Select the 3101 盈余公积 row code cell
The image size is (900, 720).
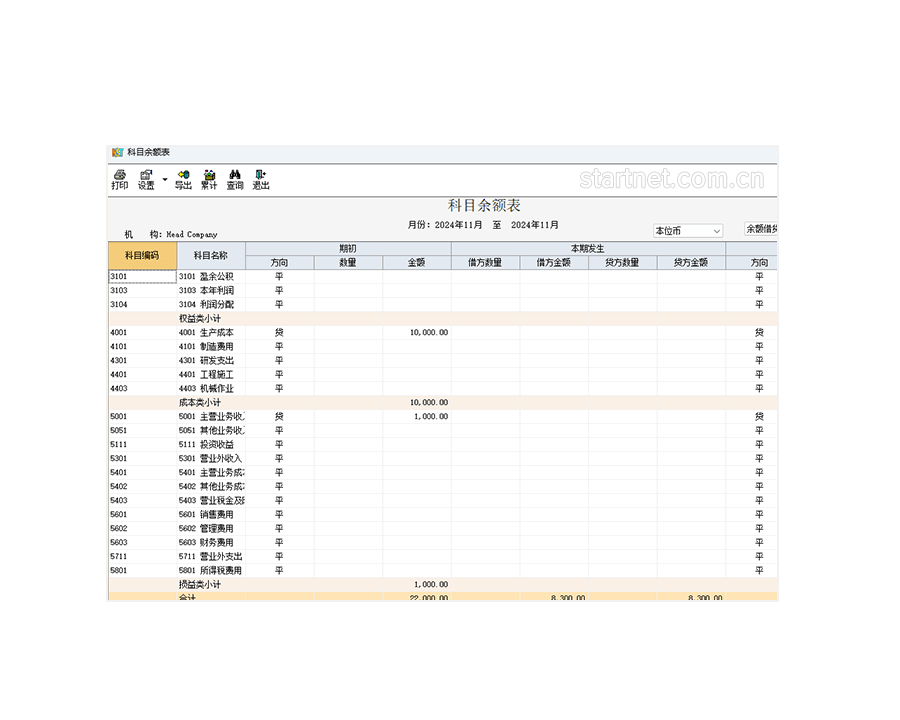pos(142,276)
